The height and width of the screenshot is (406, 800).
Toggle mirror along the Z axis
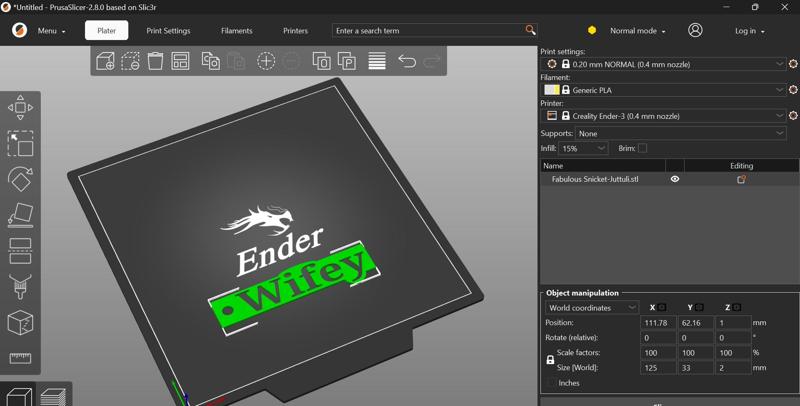737,307
